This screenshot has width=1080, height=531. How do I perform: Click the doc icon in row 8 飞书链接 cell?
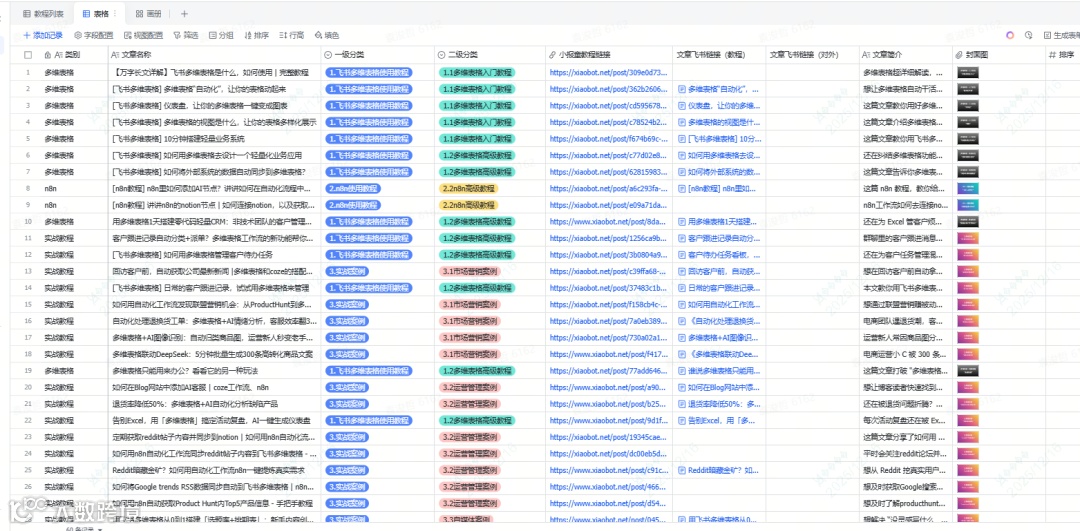[x=682, y=188]
